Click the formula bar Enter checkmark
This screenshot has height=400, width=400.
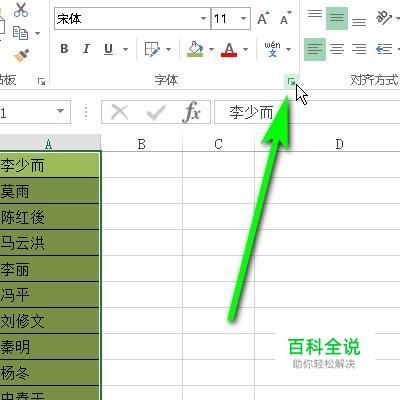(x=156, y=112)
